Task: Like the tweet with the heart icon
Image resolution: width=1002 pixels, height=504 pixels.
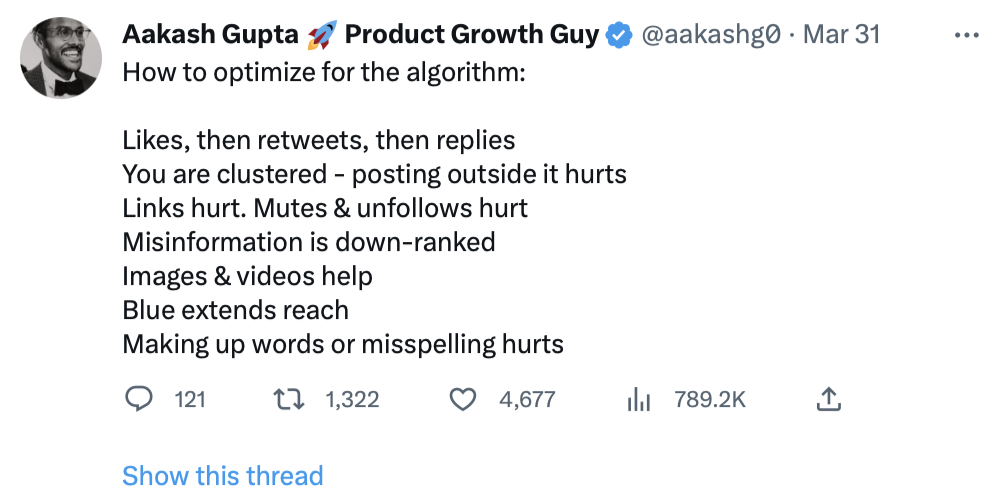Action: (462, 400)
